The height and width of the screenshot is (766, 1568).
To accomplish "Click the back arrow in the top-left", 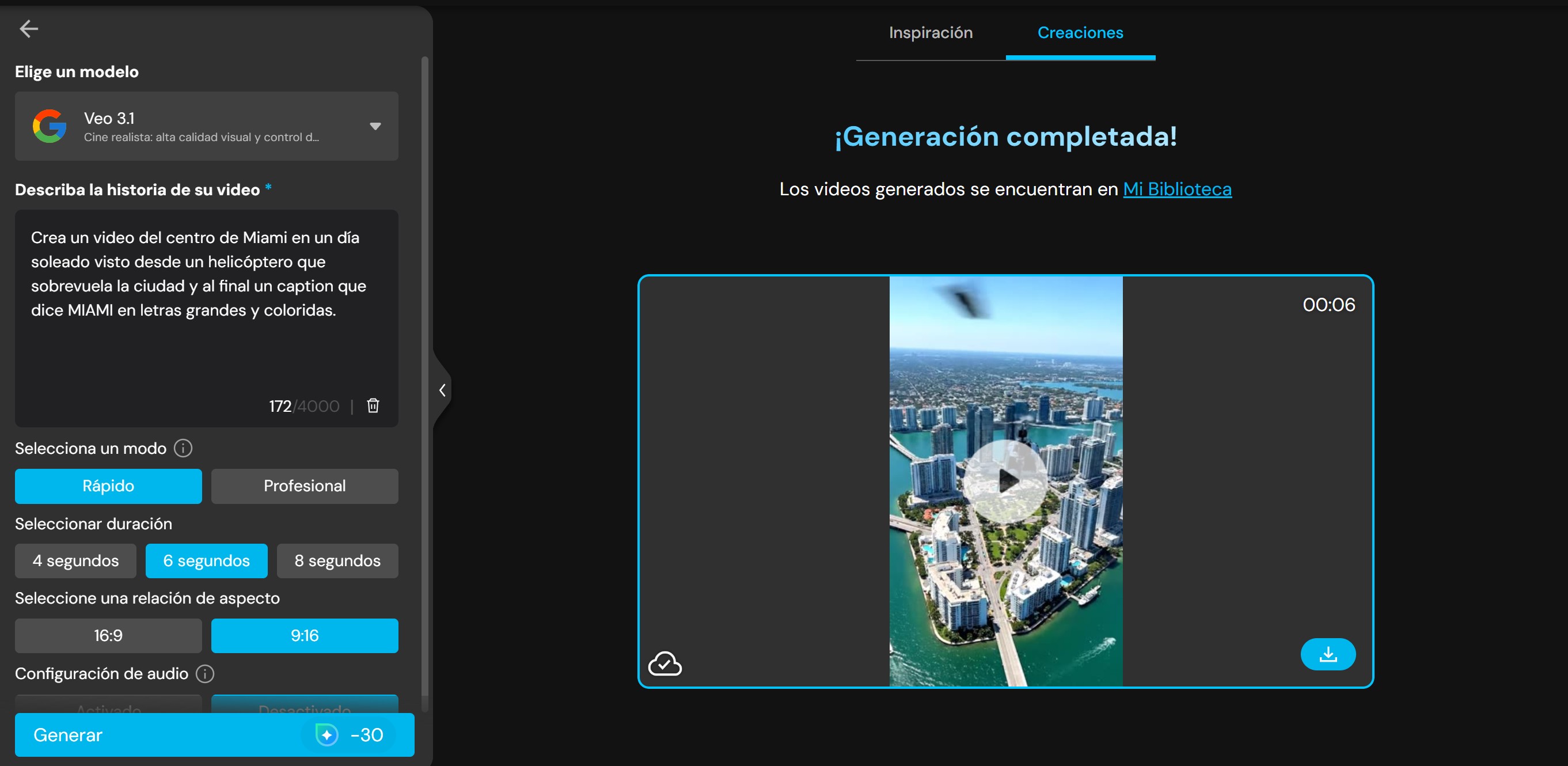I will click(x=29, y=29).
